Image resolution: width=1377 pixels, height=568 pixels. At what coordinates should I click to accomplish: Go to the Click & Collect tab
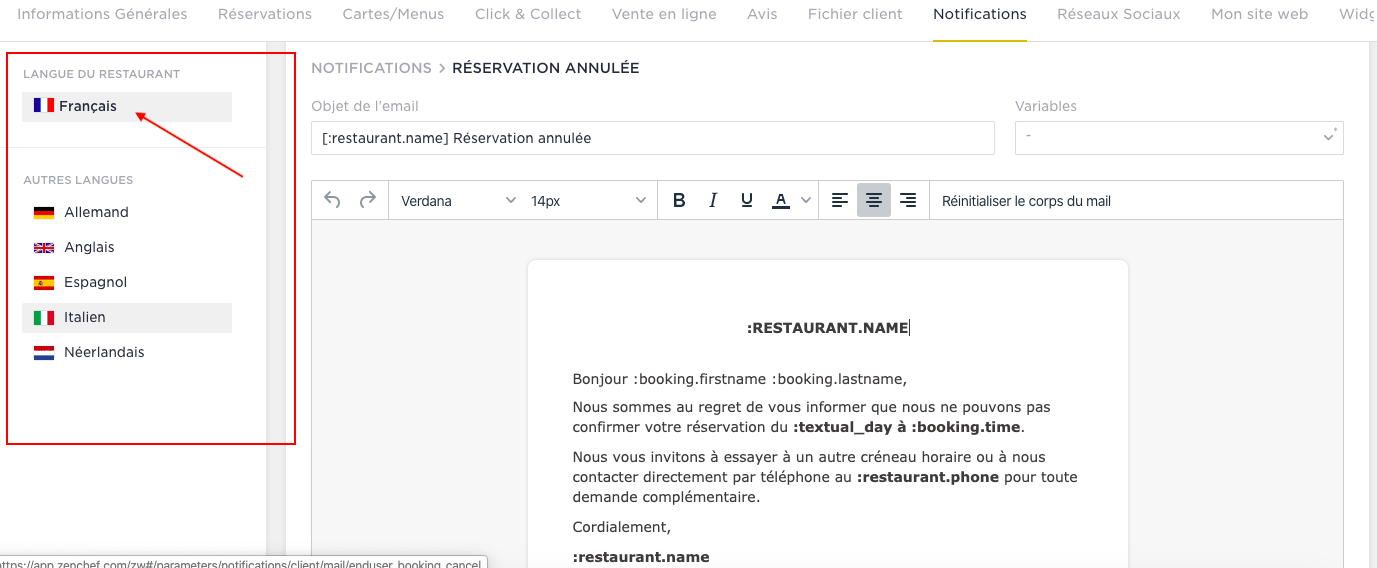tap(528, 14)
